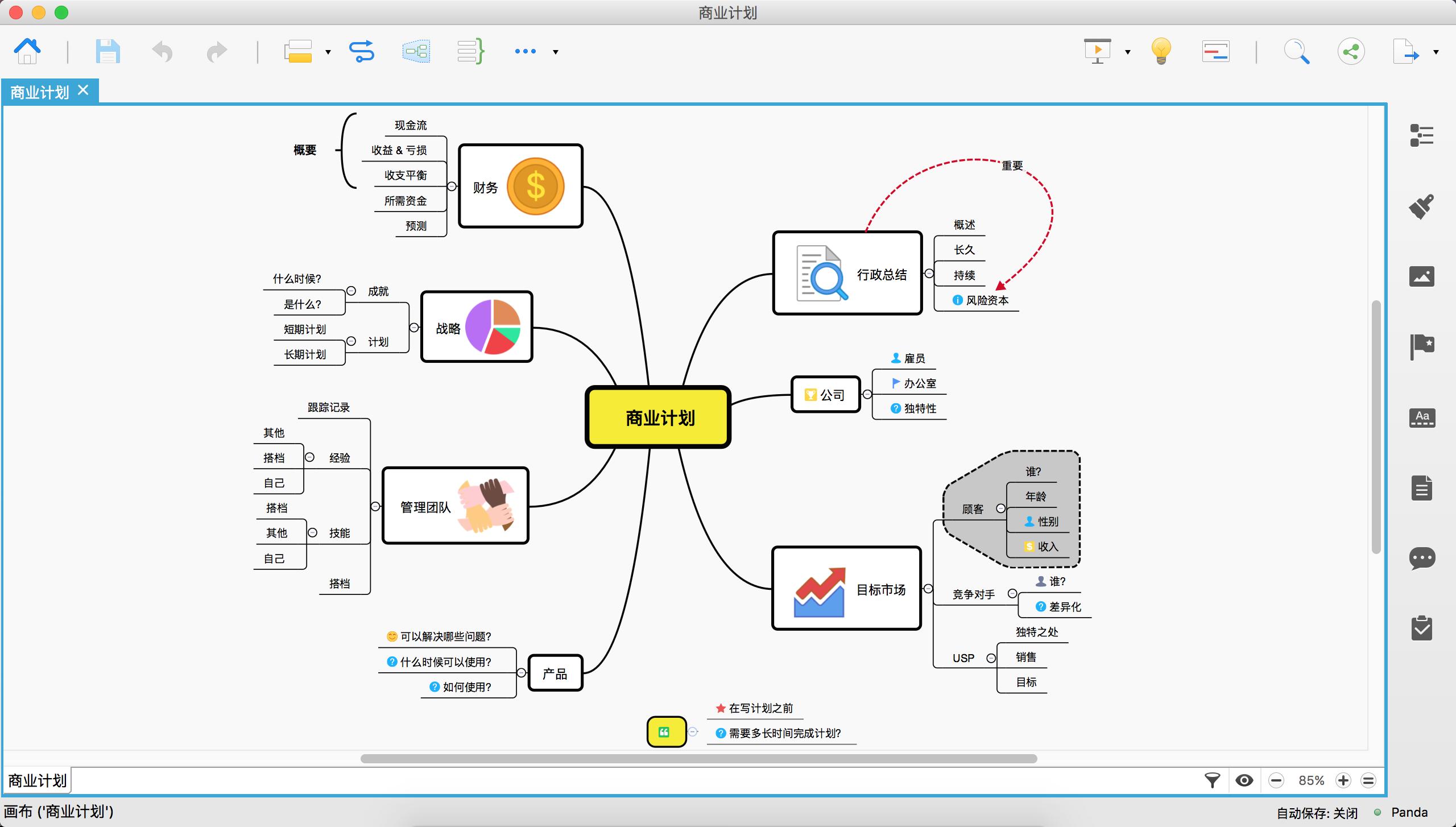
Task: Click the Share icon
Action: [x=1351, y=52]
